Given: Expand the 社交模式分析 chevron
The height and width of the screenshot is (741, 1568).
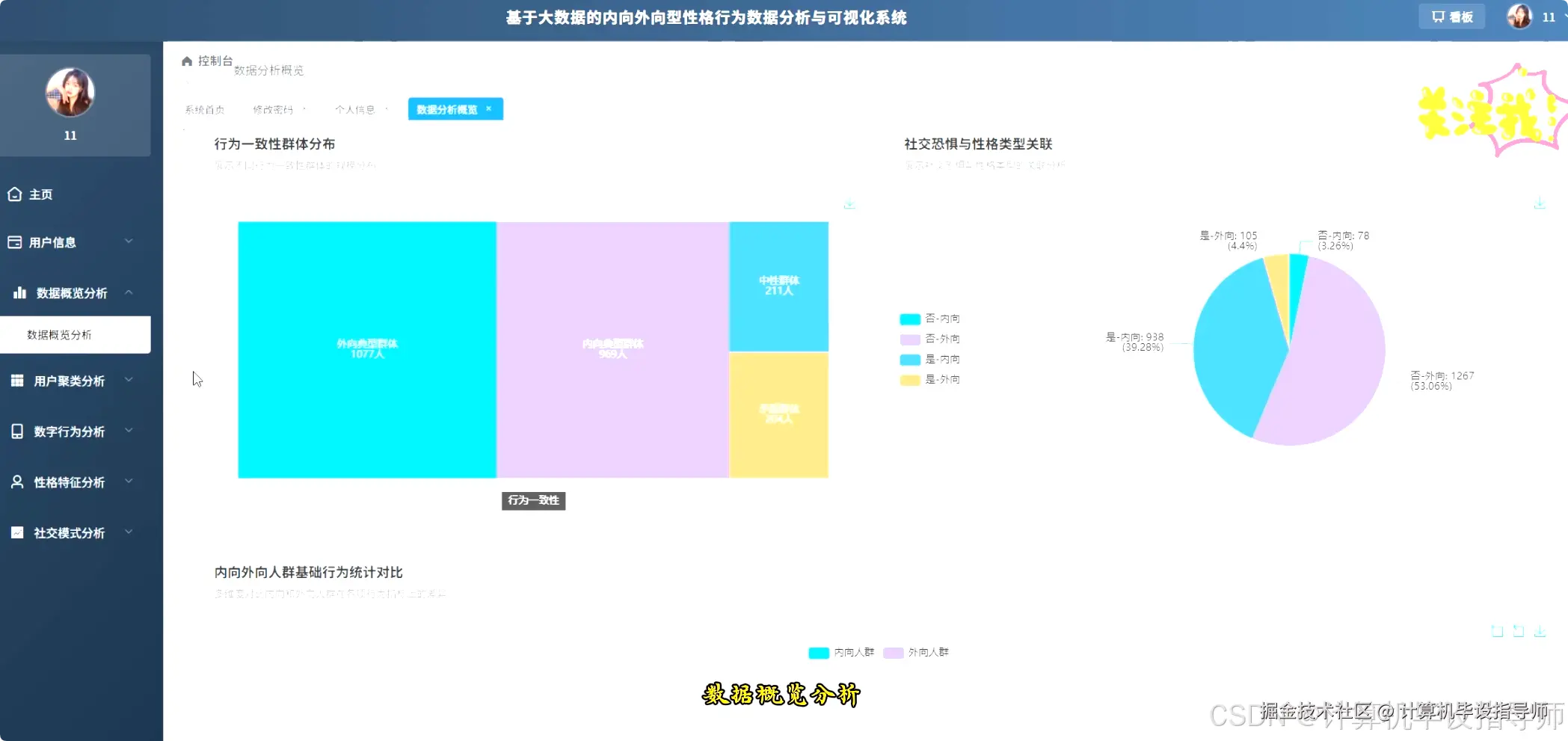Looking at the screenshot, I should (129, 532).
